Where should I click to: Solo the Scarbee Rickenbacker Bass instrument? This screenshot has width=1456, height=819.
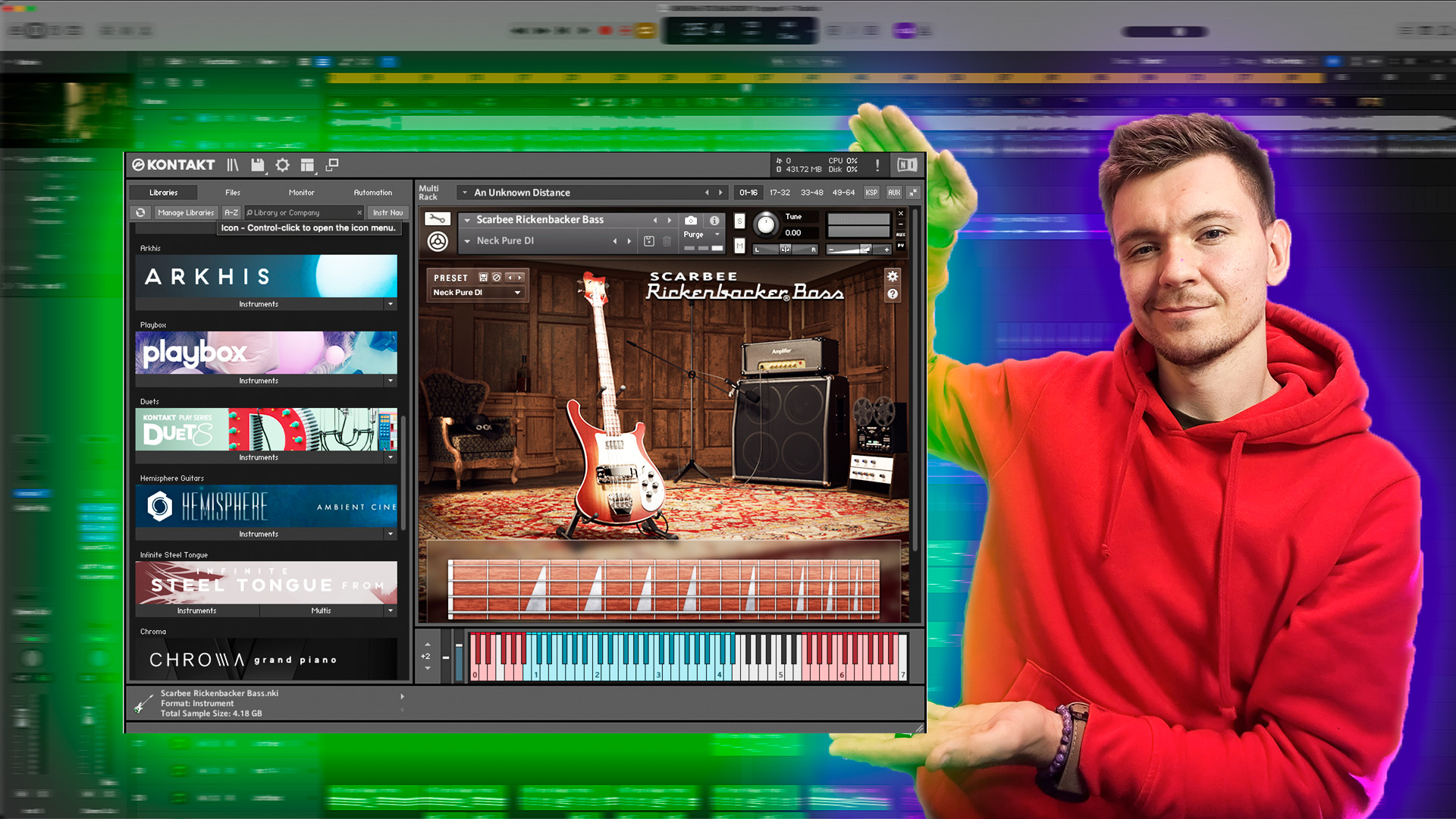(x=739, y=221)
